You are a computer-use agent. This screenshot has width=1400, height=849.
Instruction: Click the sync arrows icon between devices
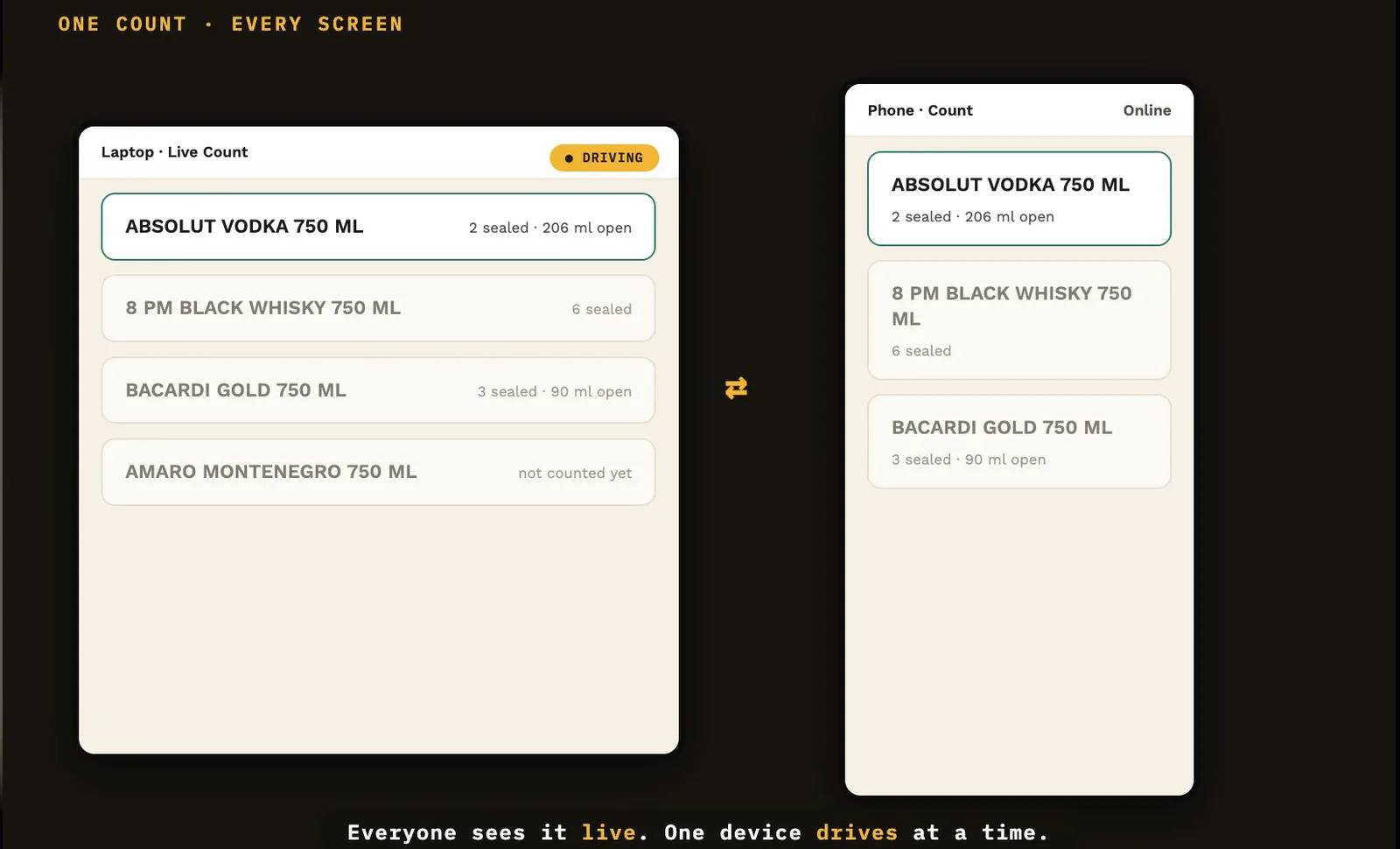click(x=736, y=388)
